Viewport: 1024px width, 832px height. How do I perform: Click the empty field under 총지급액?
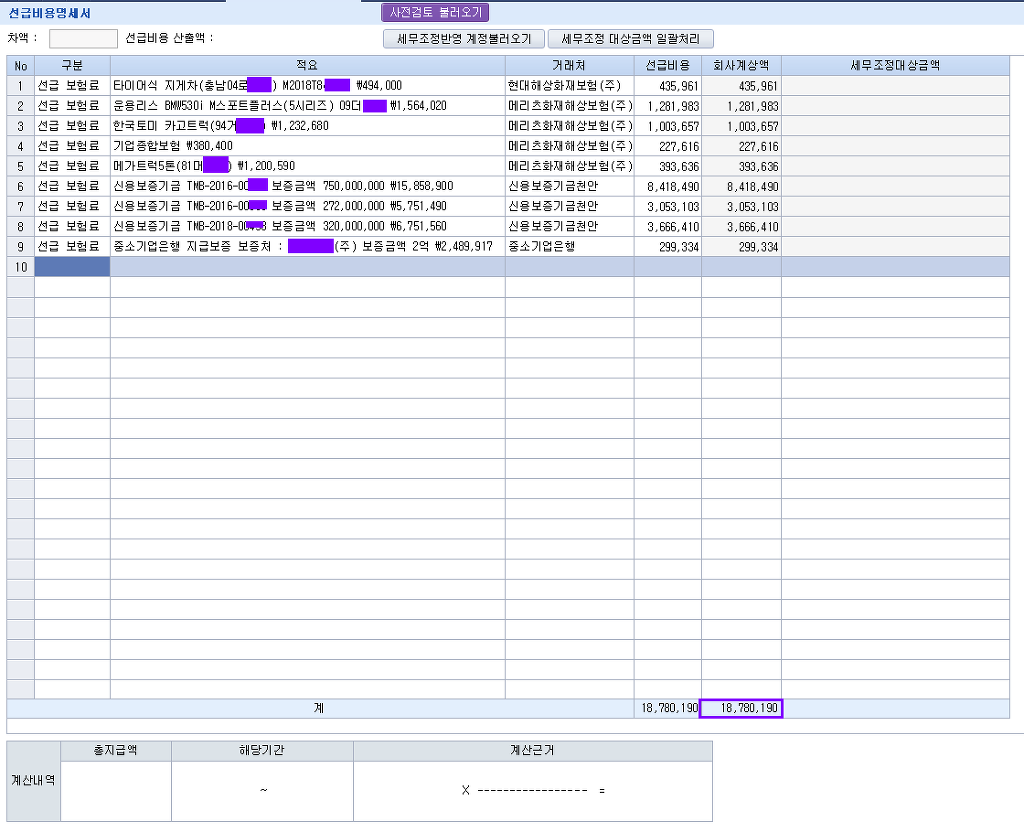tap(116, 790)
